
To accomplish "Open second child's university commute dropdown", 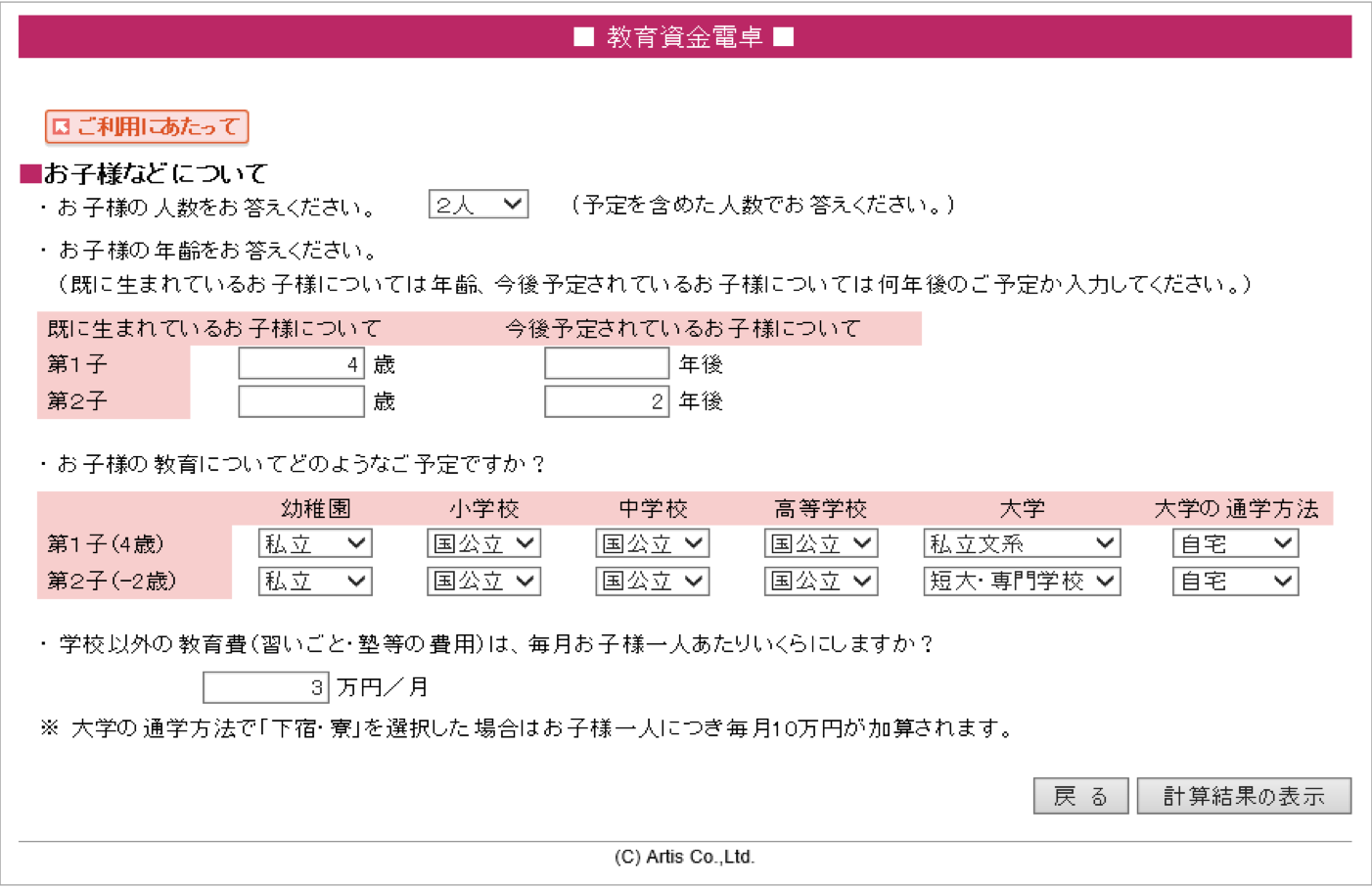I will tap(1235, 582).
